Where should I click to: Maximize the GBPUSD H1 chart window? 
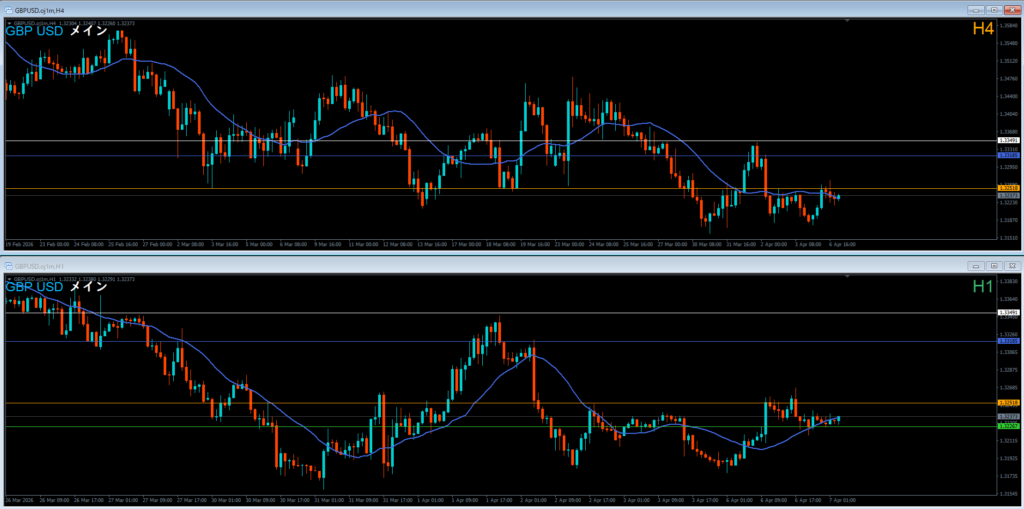tap(993, 266)
